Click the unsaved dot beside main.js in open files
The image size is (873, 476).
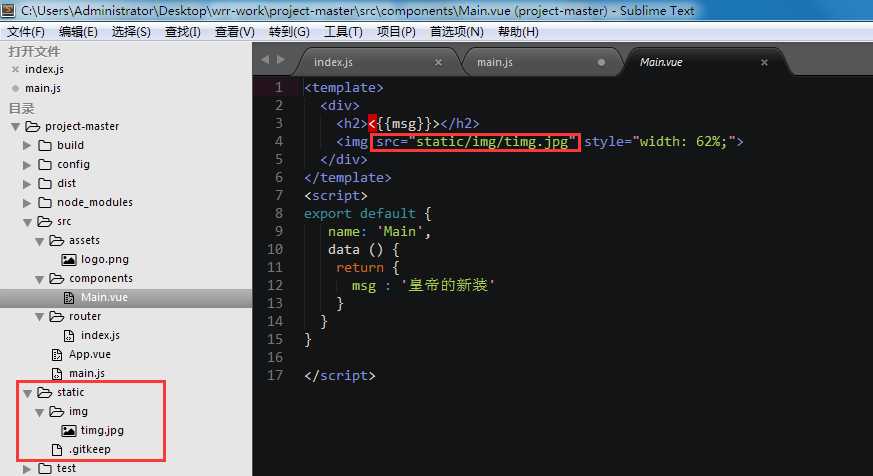pyautogui.click(x=15, y=89)
